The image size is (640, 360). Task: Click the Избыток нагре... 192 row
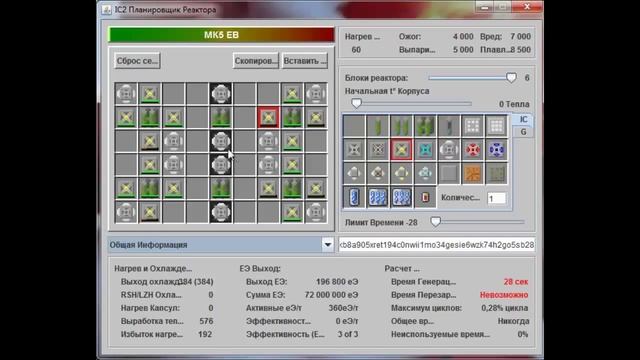[x=166, y=334]
